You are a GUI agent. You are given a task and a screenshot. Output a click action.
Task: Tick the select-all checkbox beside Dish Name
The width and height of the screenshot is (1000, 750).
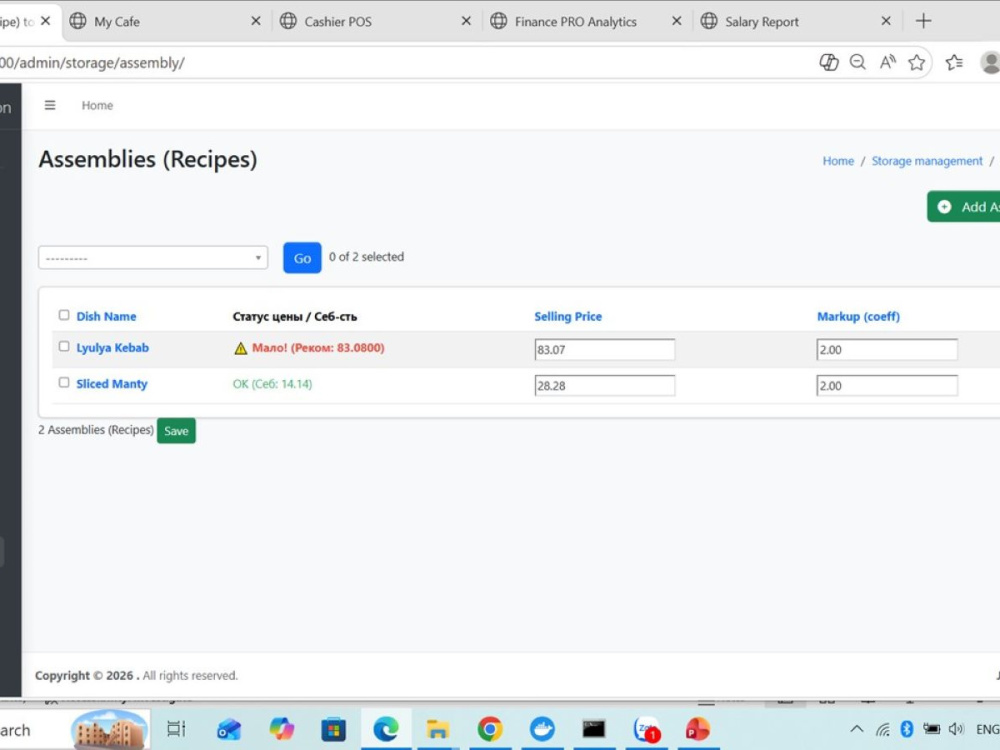[64, 315]
